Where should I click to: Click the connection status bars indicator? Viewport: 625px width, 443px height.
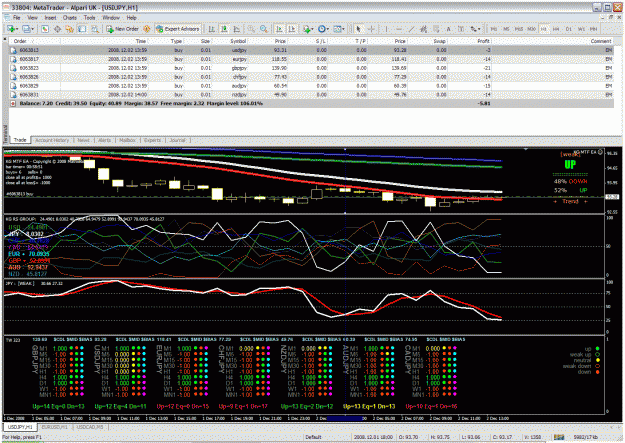559,437
